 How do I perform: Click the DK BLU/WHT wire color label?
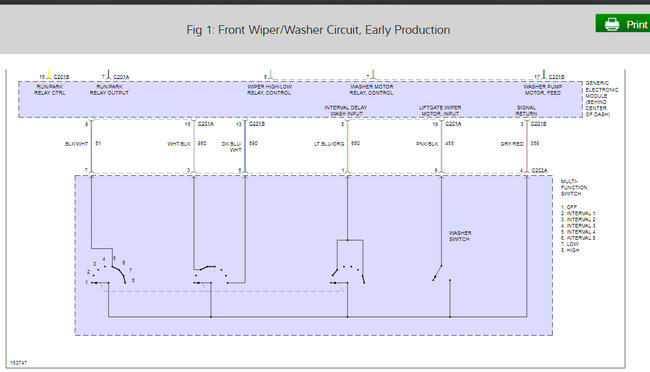point(232,147)
